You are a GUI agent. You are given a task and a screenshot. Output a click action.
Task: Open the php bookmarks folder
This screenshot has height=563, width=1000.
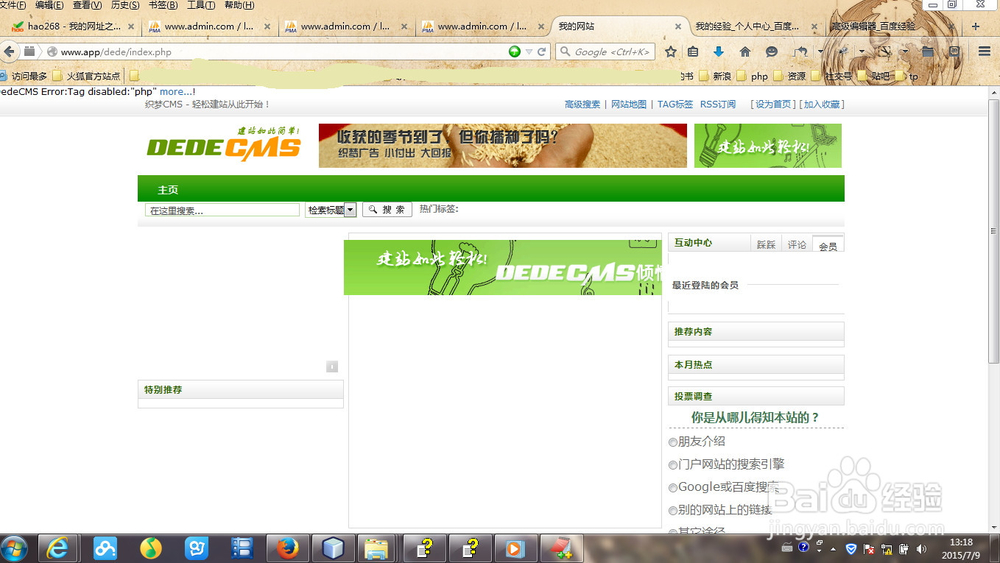753,76
